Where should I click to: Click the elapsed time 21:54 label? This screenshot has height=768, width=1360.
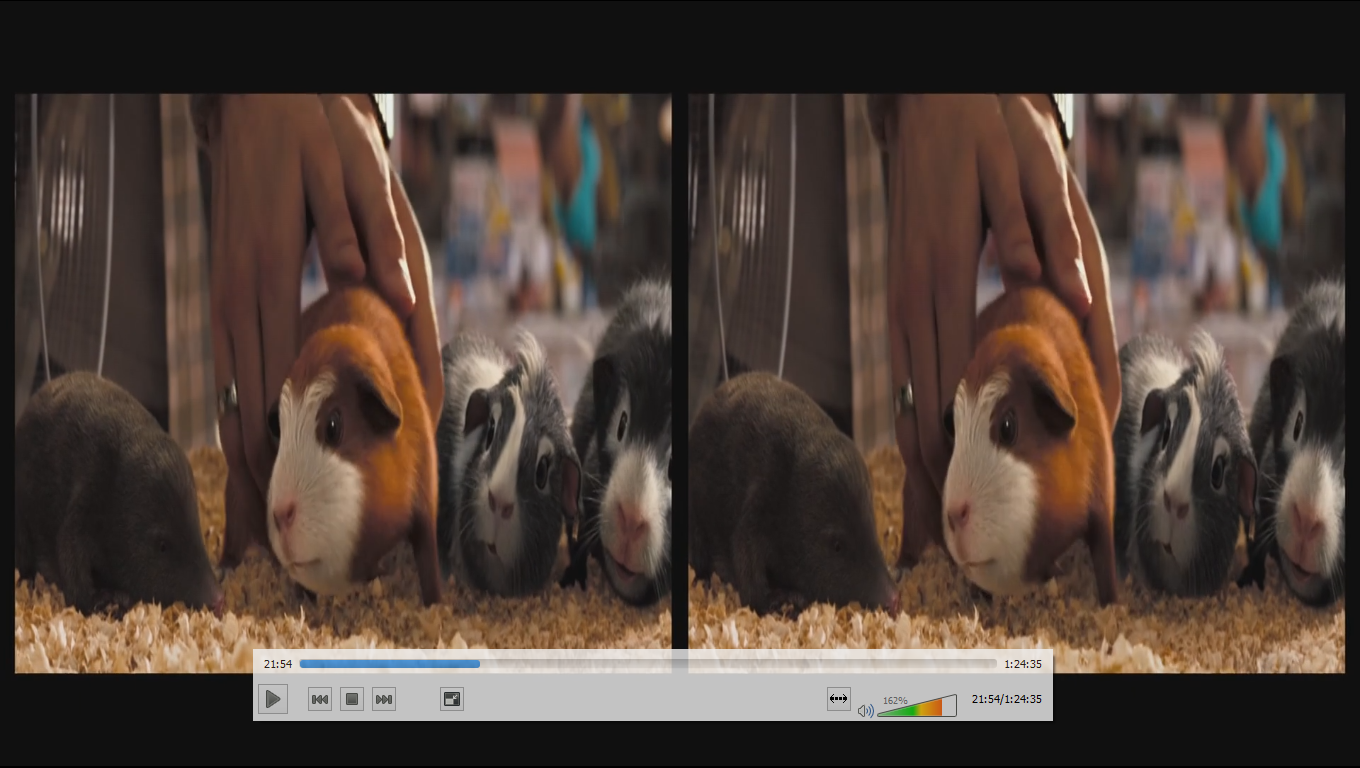click(x=278, y=664)
